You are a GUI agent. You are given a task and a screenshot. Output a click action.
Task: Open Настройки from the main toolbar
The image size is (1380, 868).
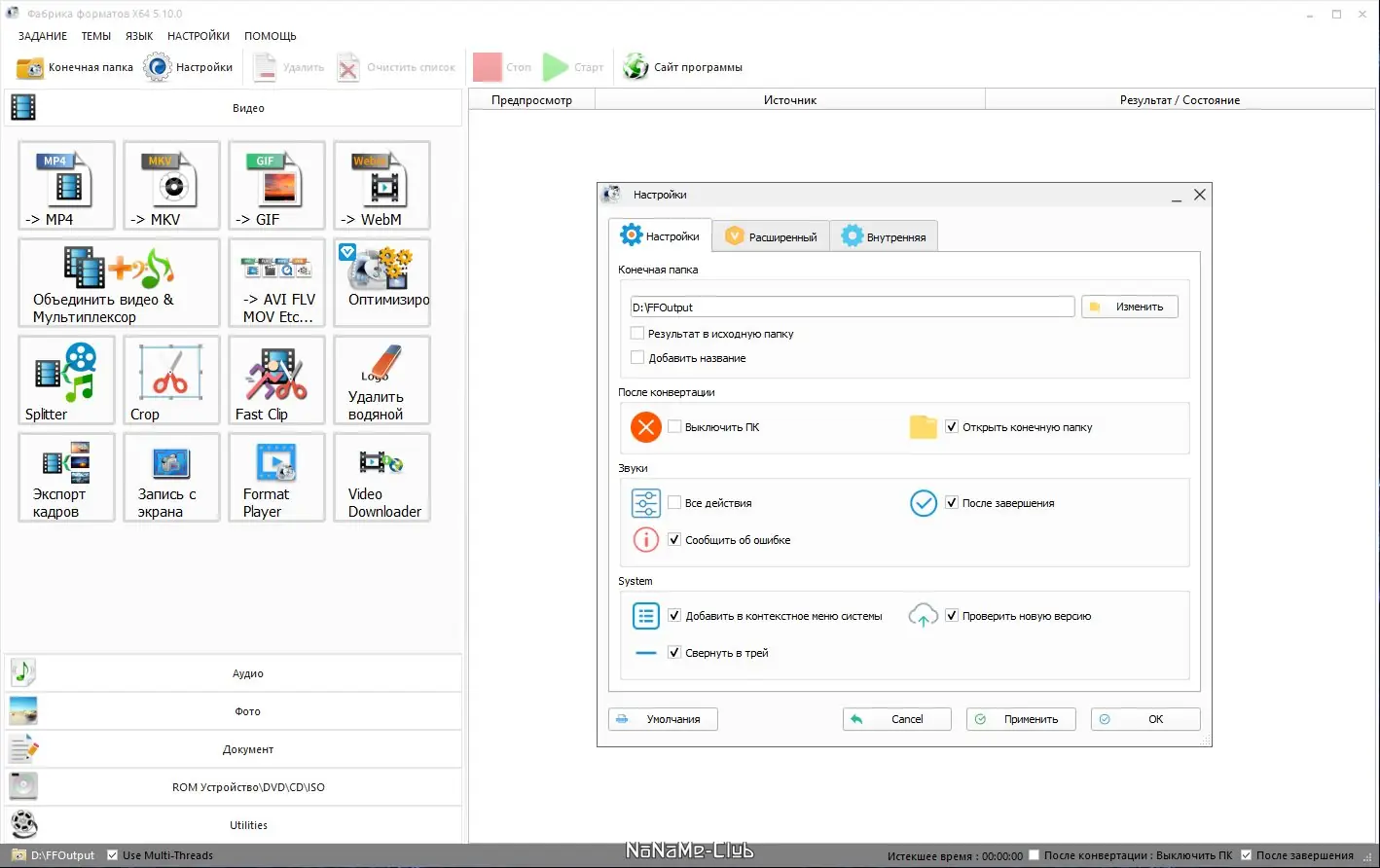(x=188, y=67)
